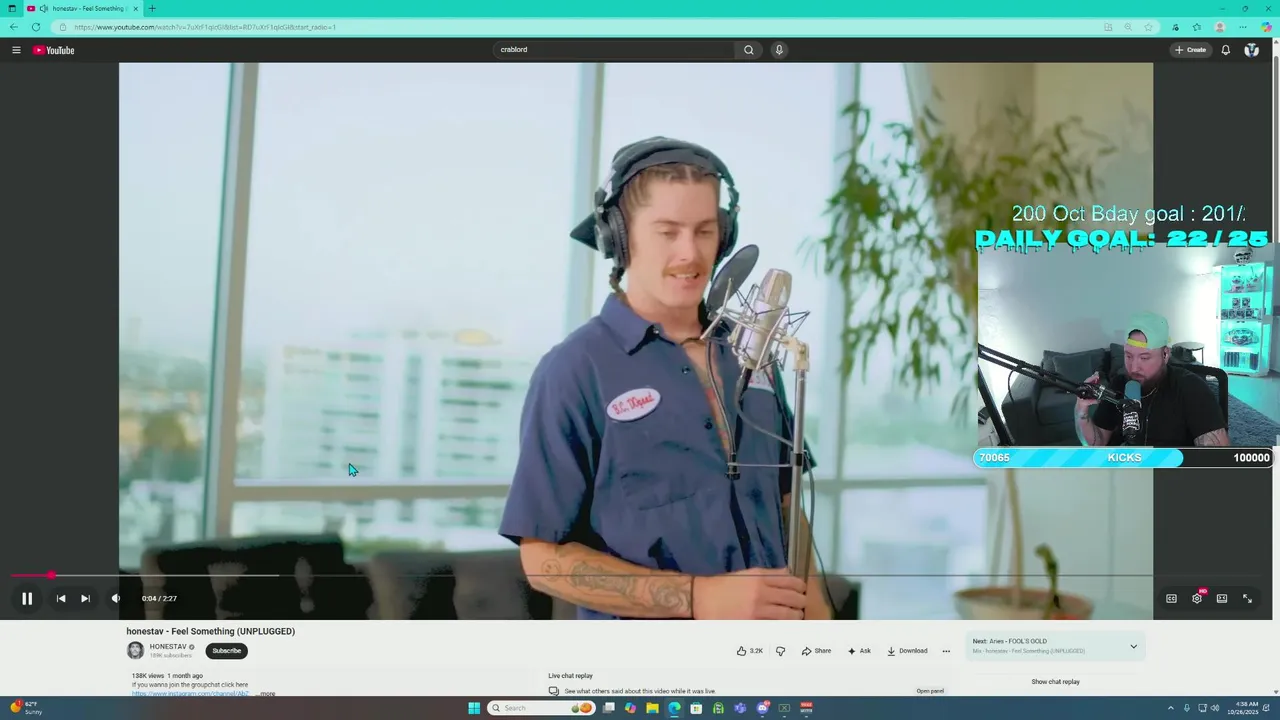The image size is (1280, 720).
Task: Open the browser profile icon
Action: 1220,27
